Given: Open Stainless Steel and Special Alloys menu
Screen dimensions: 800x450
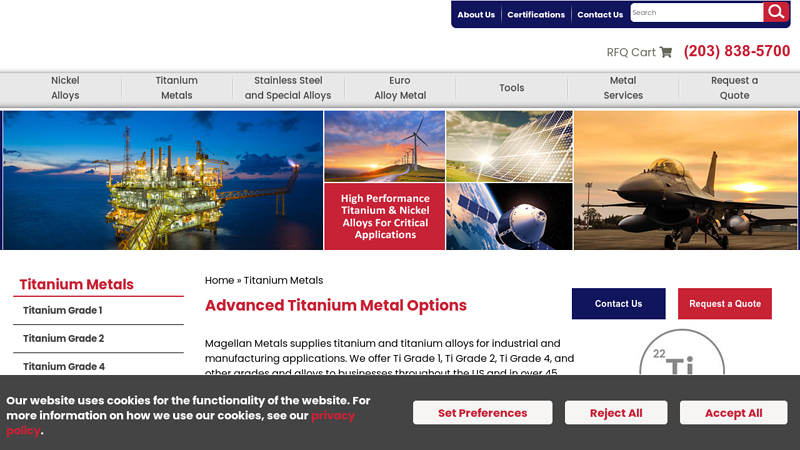Looking at the screenshot, I should 288,88.
